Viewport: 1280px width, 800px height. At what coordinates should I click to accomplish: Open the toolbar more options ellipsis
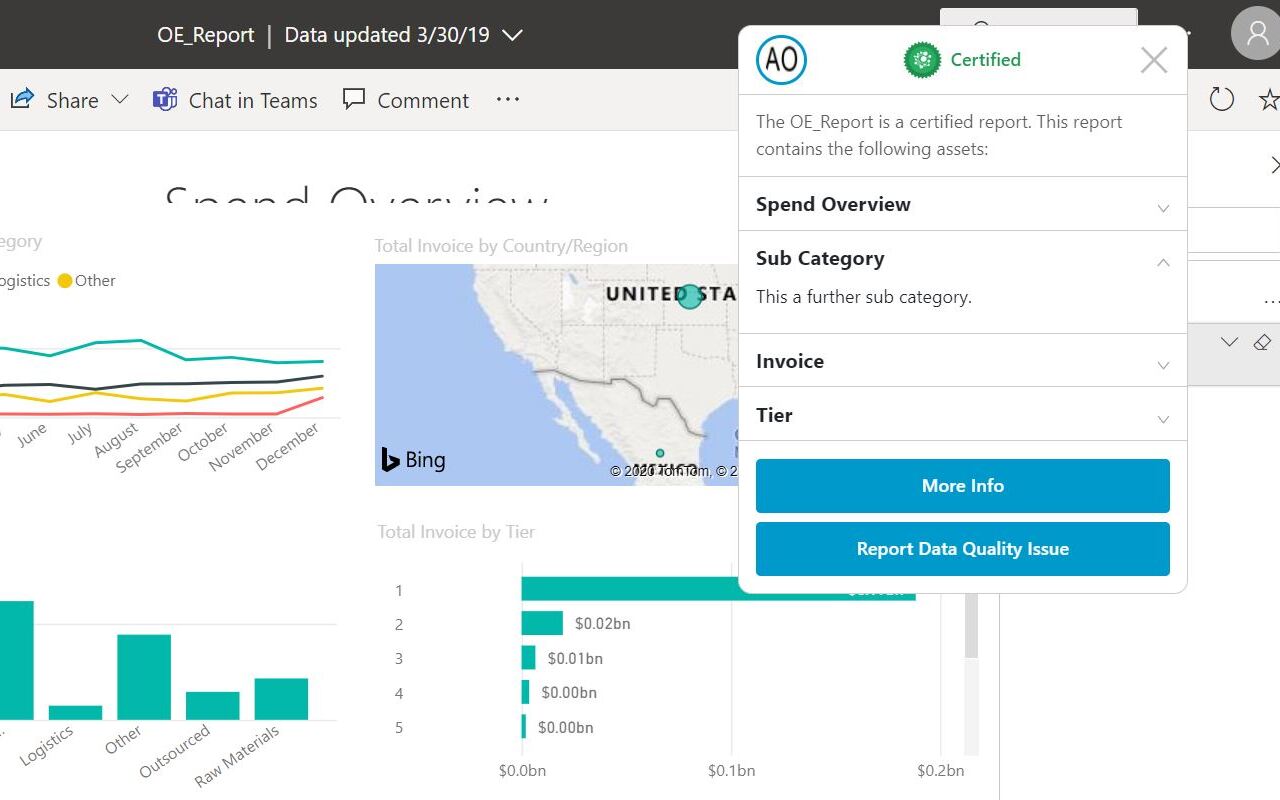coord(508,99)
